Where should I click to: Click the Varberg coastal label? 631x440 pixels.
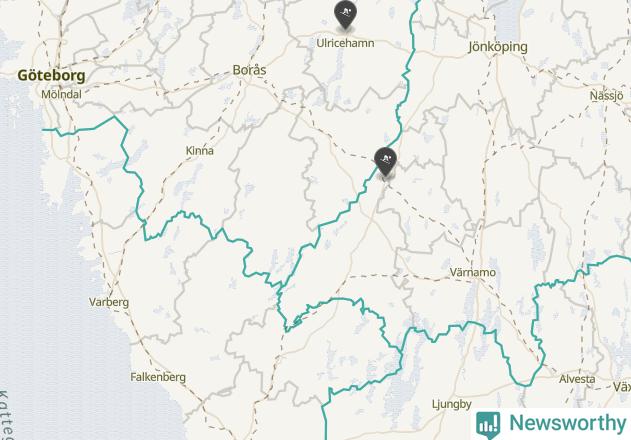click(x=109, y=302)
